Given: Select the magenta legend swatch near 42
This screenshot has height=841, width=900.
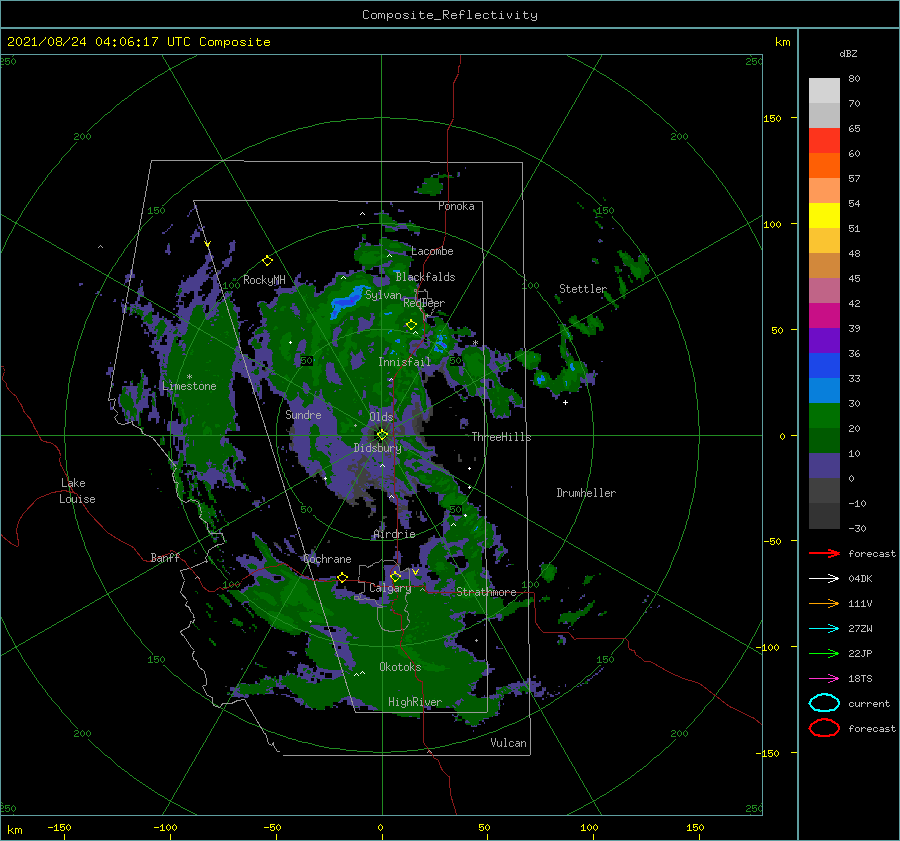Looking at the screenshot, I should pos(824,316).
